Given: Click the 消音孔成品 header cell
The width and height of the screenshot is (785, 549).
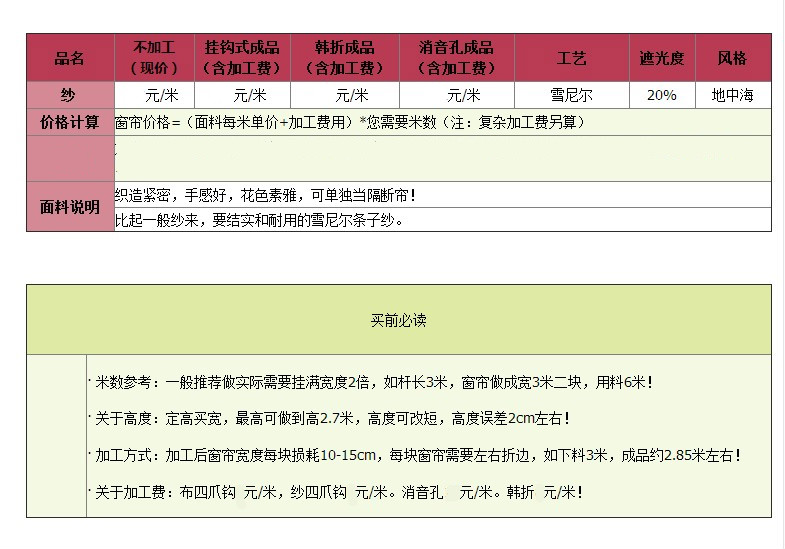Looking at the screenshot, I should 457,58.
